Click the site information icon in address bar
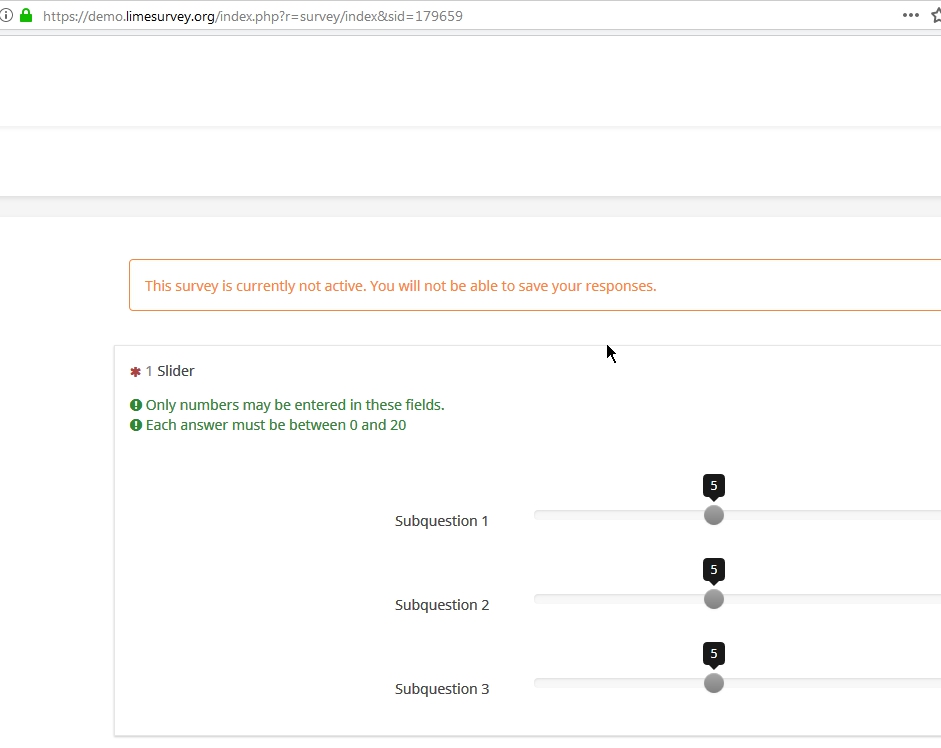The width and height of the screenshot is (941, 748). [x=6, y=16]
